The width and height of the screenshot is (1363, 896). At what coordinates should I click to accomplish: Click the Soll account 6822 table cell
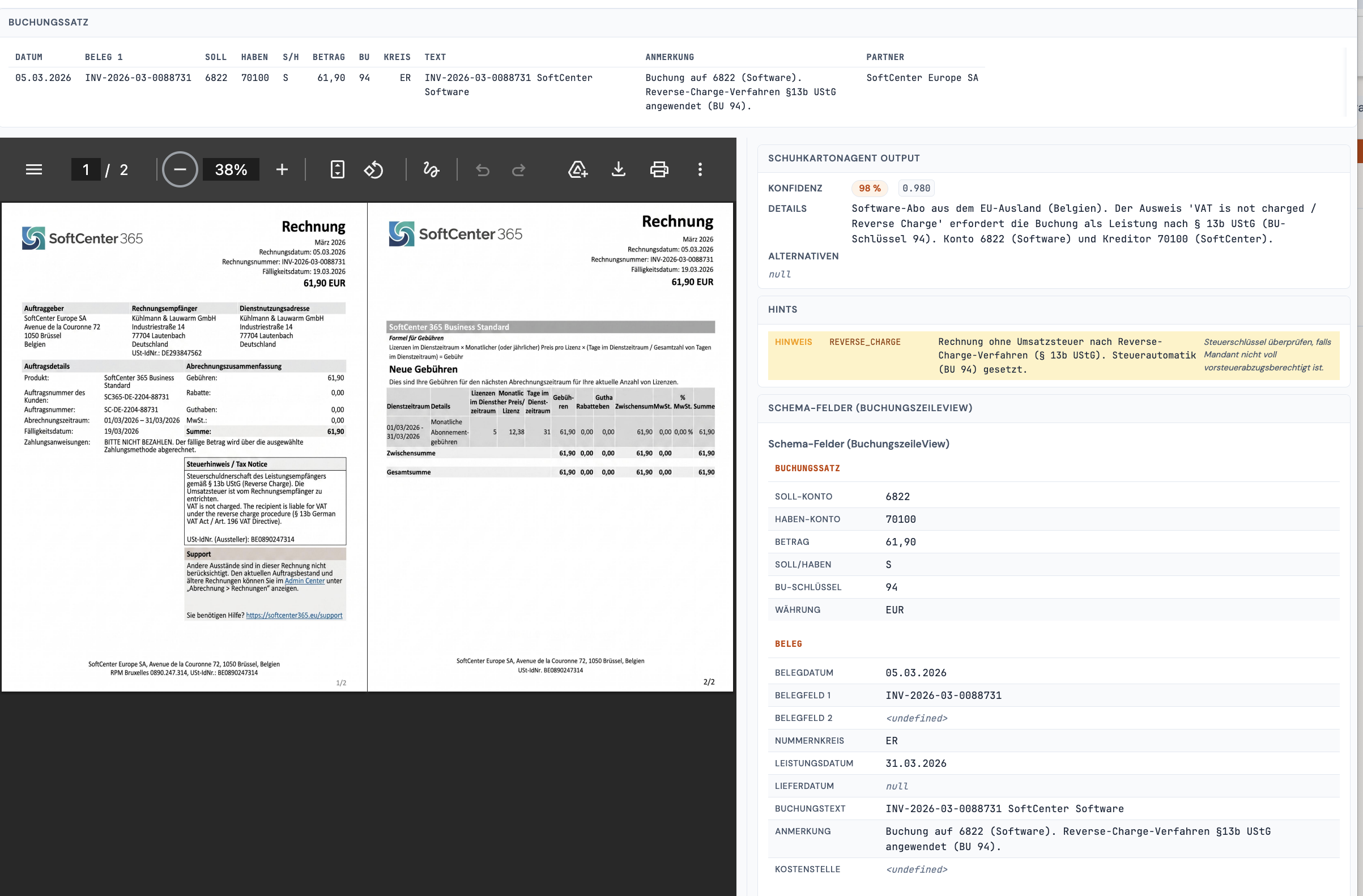[x=216, y=78]
